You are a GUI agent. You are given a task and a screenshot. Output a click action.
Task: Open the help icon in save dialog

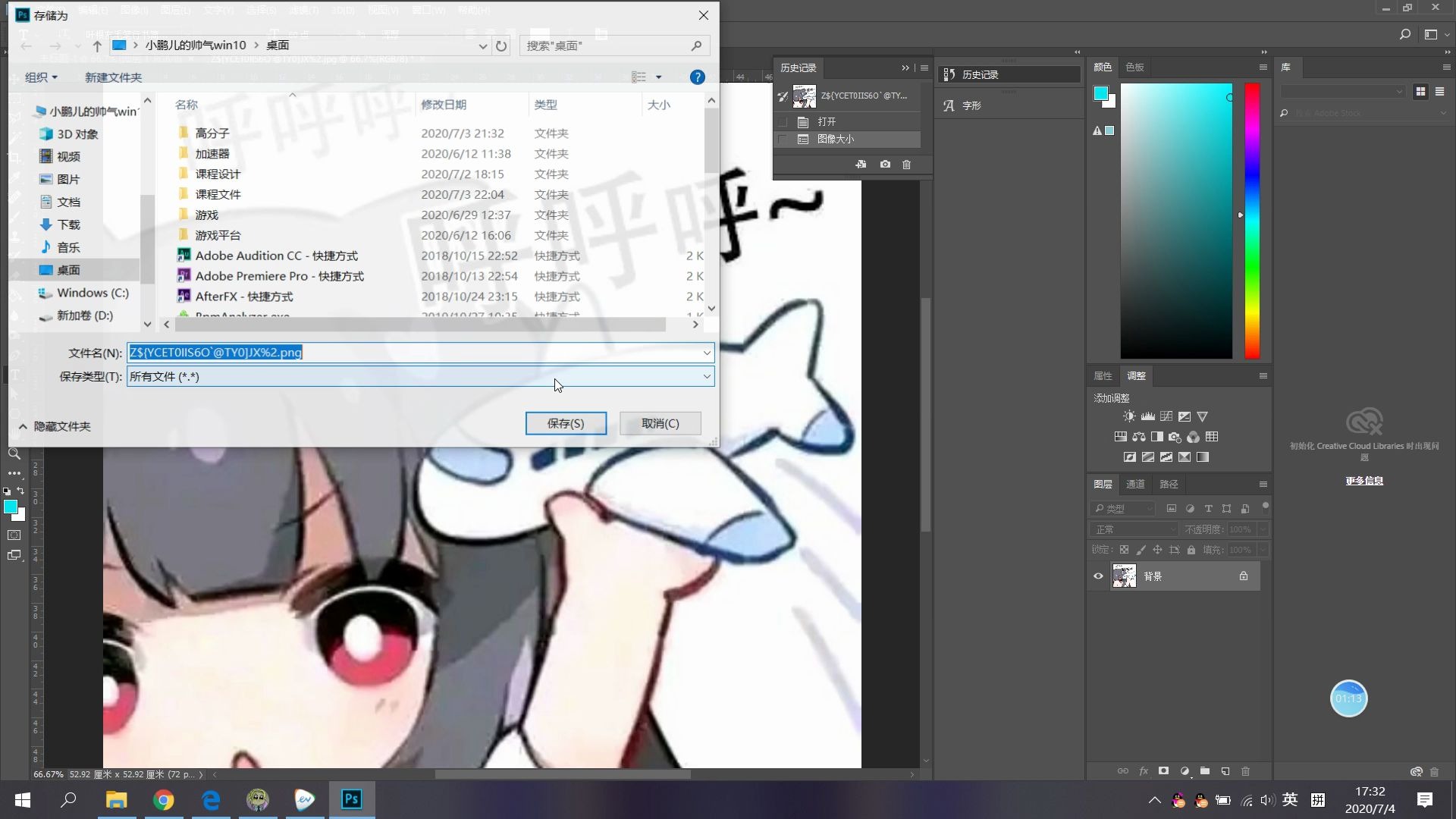click(697, 77)
